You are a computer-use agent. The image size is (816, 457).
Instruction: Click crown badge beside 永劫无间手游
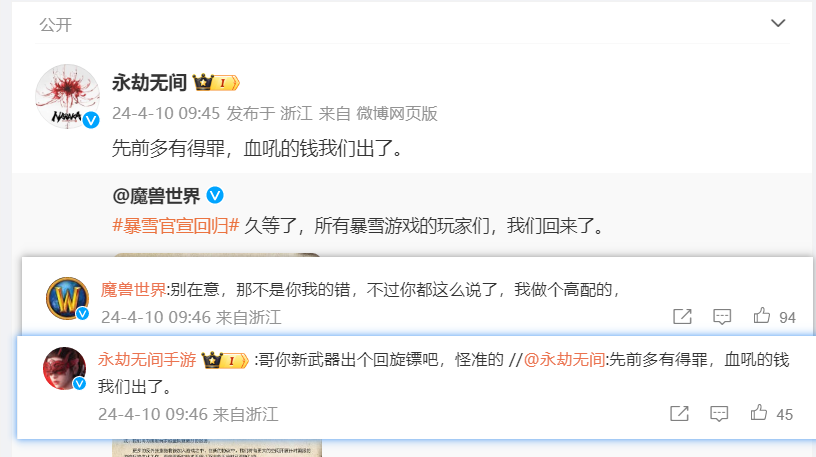tap(225, 360)
